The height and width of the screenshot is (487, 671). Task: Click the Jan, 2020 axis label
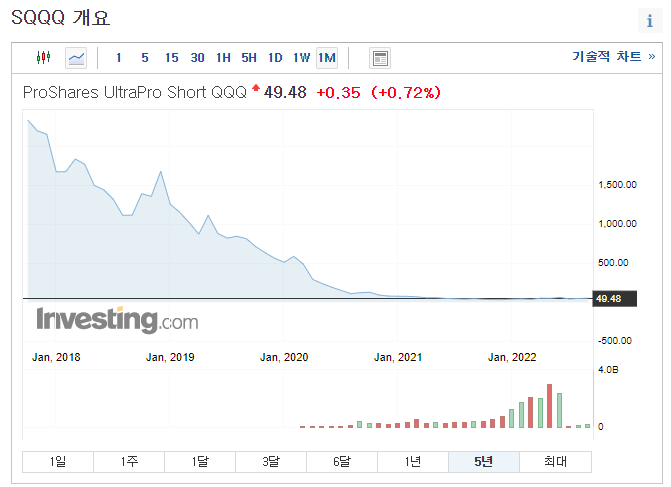click(x=284, y=357)
